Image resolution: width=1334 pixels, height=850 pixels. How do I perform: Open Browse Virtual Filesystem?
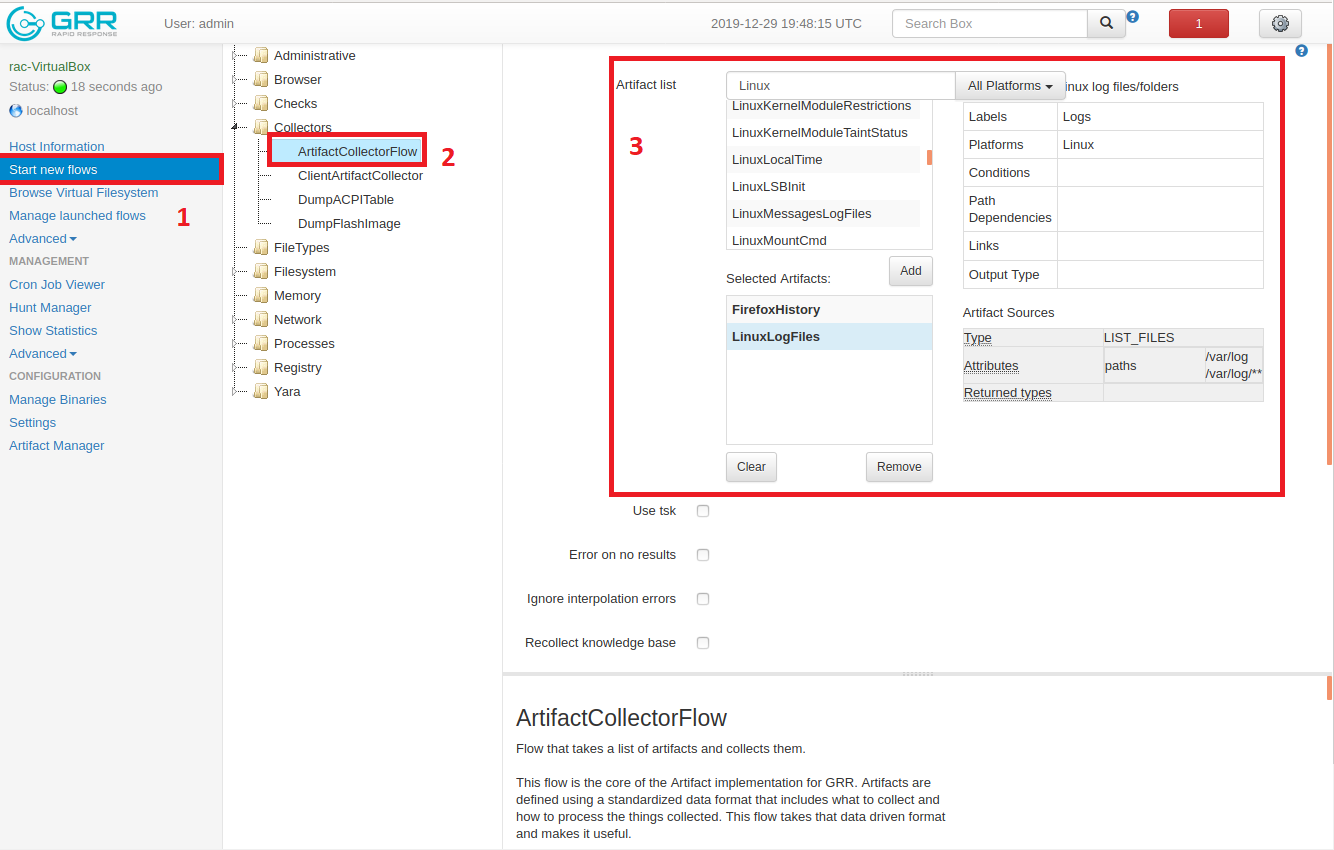coord(83,193)
